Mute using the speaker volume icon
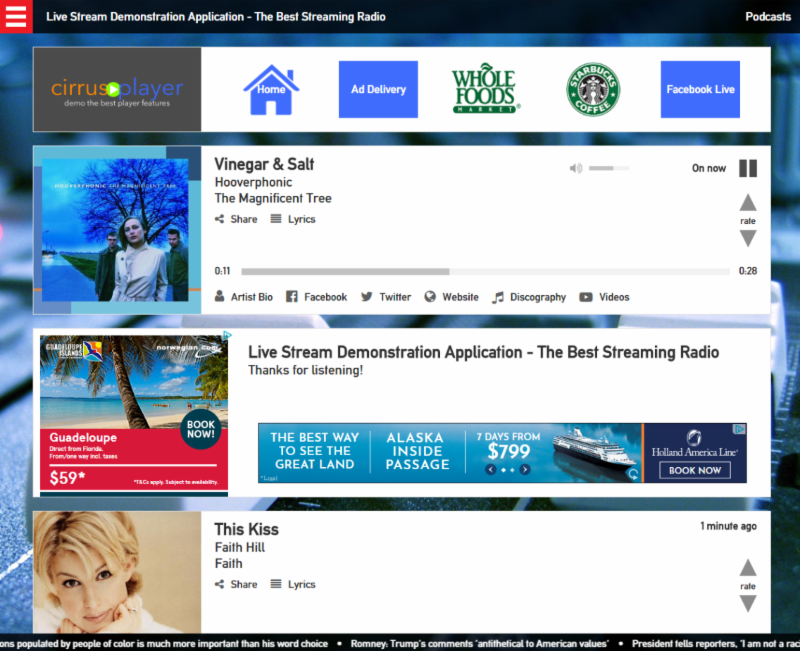800x651 pixels. coord(576,168)
